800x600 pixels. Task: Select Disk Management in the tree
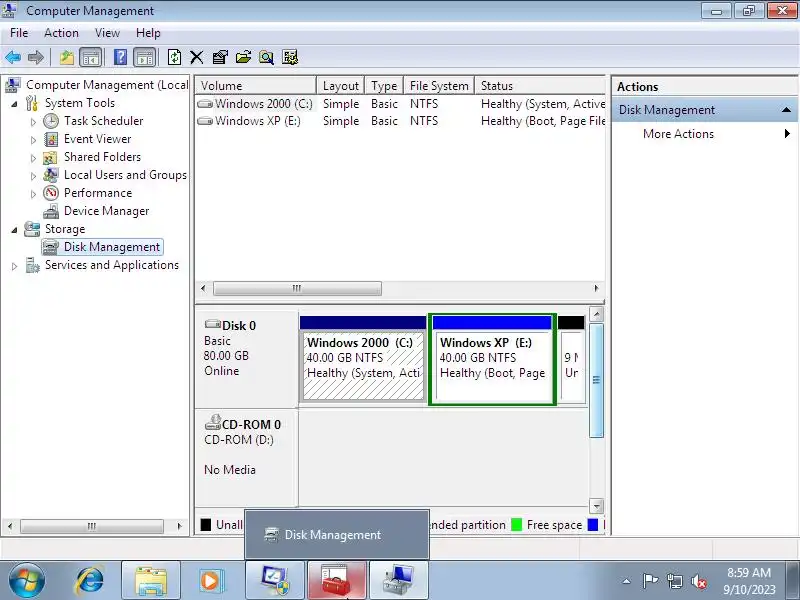coord(103,247)
